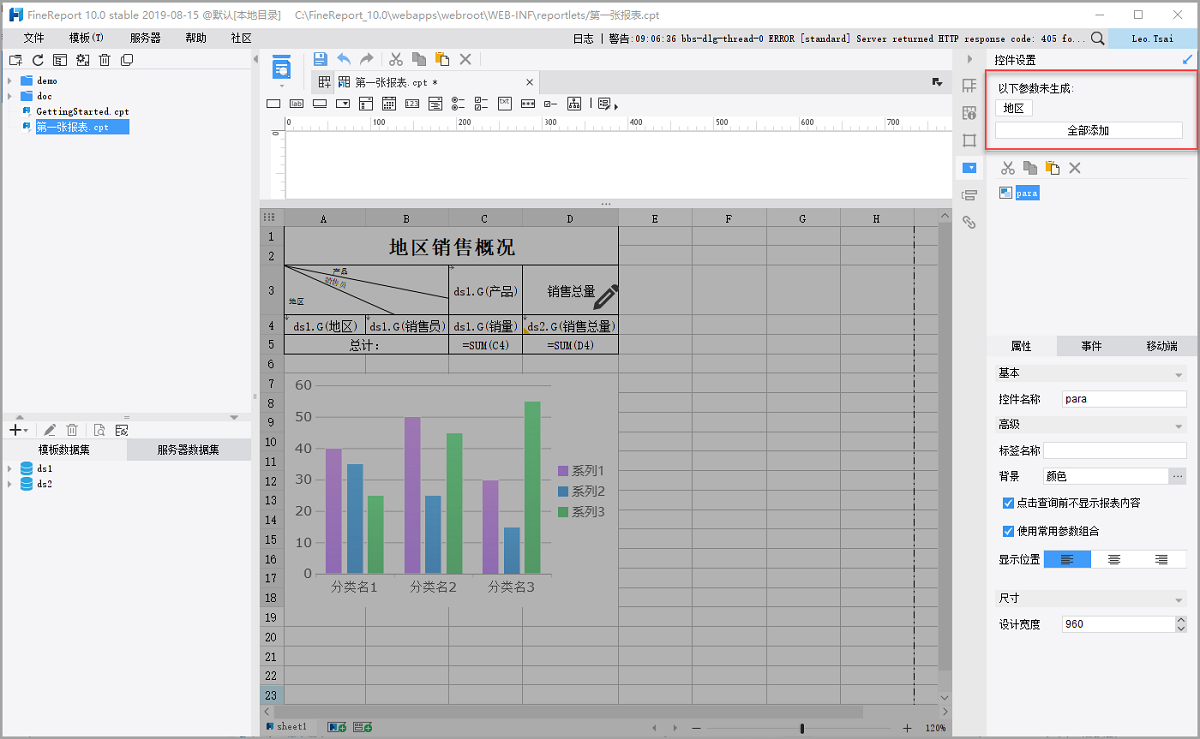Refresh the template file tree
The height and width of the screenshot is (739, 1200).
tap(37, 60)
